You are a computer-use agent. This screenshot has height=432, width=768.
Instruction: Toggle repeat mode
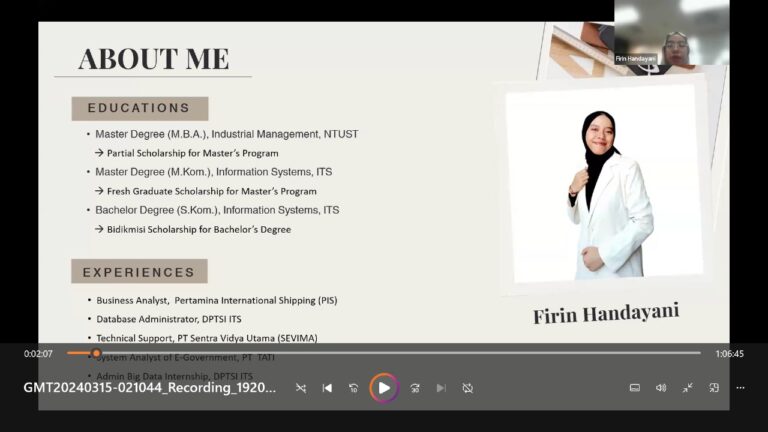coord(467,388)
